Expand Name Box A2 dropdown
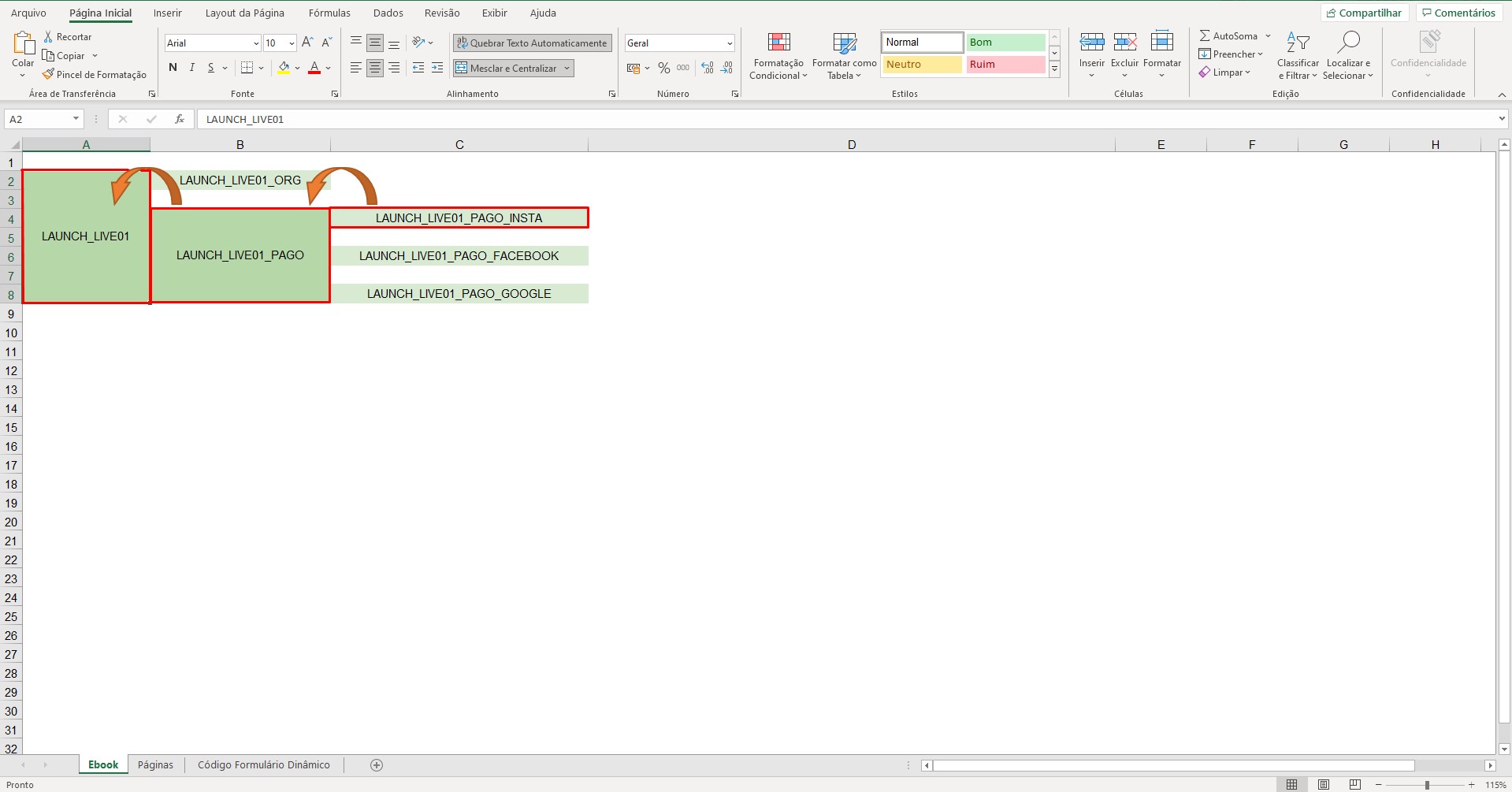1512x792 pixels. 76,119
